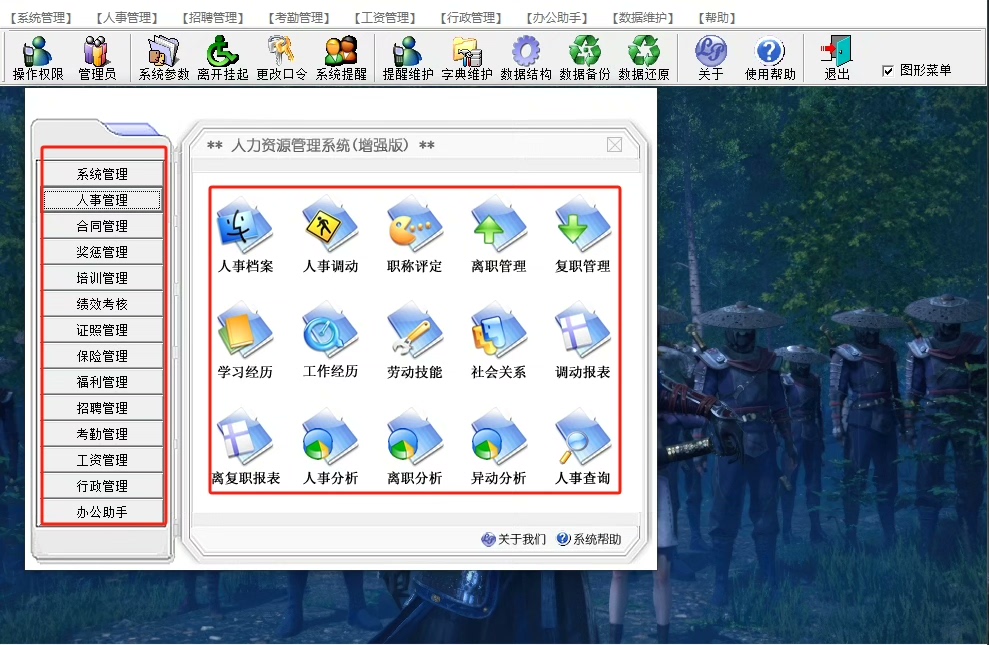Select 招聘管理 in the sidebar
Image resolution: width=989 pixels, height=645 pixels.
102,408
